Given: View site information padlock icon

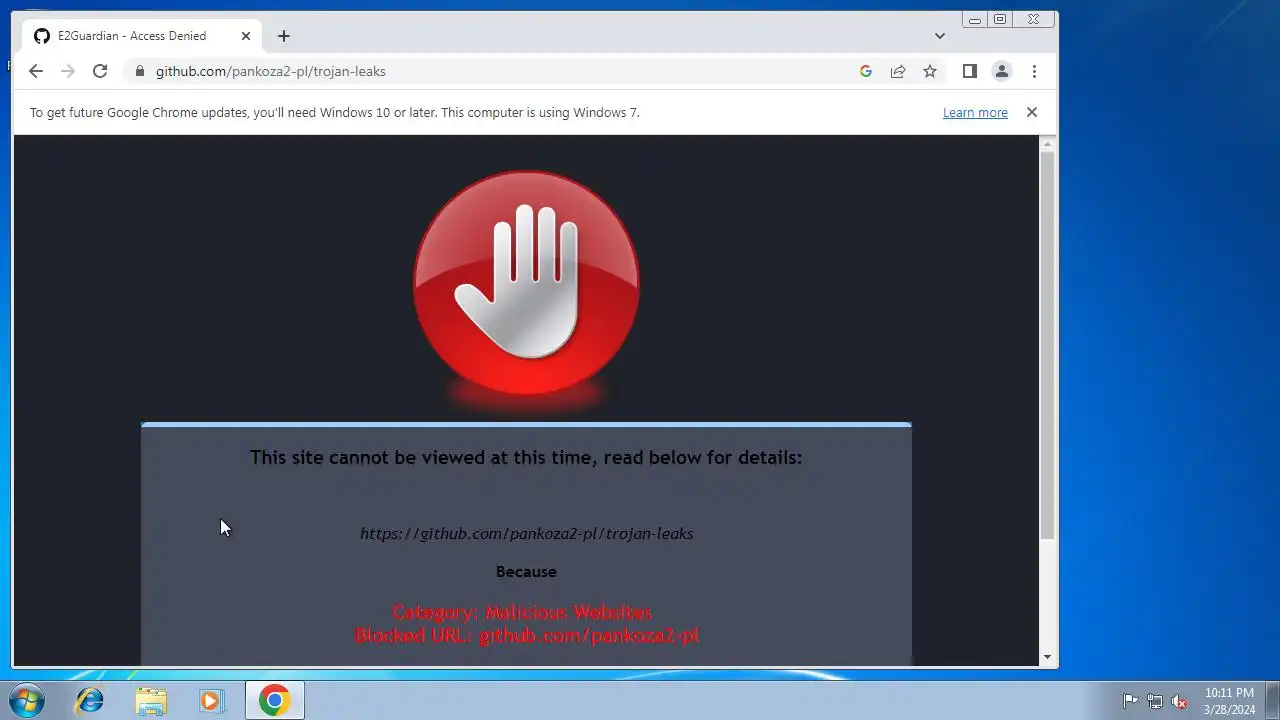Looking at the screenshot, I should point(139,71).
